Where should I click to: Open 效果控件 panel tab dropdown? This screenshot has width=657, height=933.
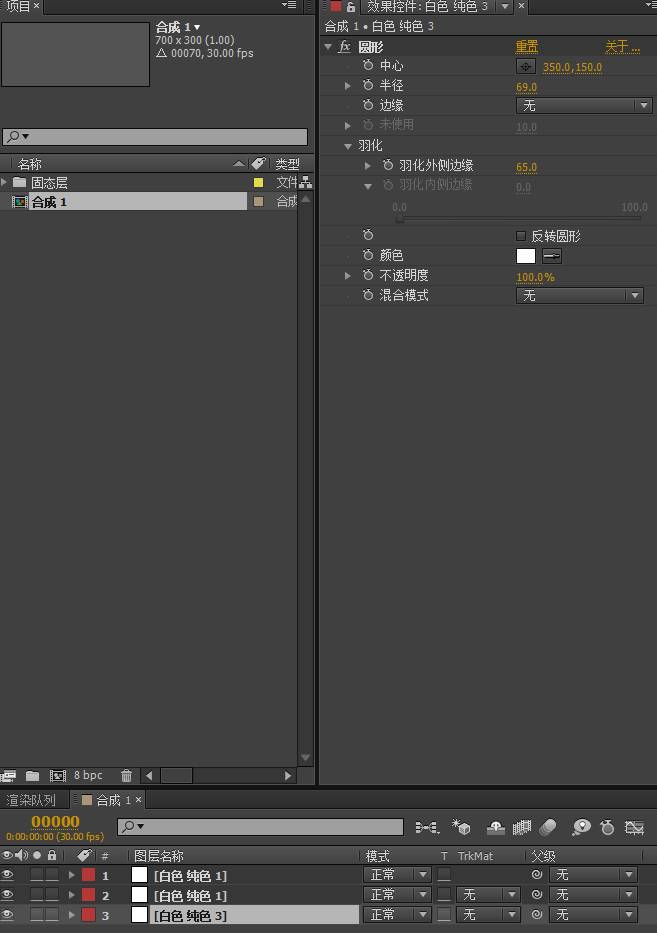coord(505,6)
